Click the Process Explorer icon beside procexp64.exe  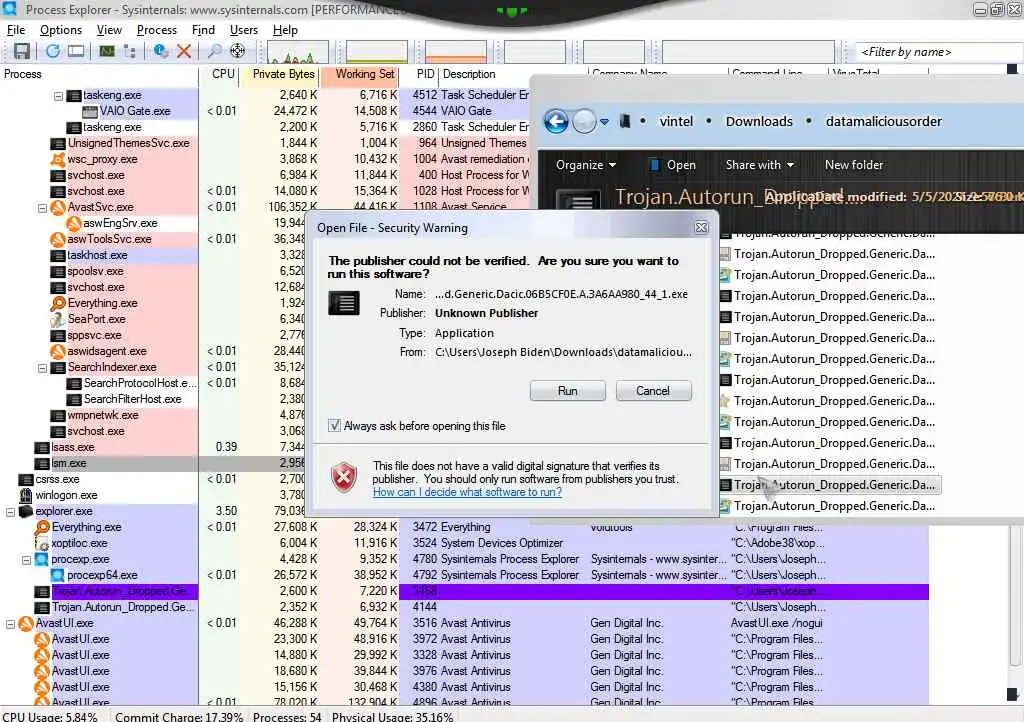pos(58,575)
